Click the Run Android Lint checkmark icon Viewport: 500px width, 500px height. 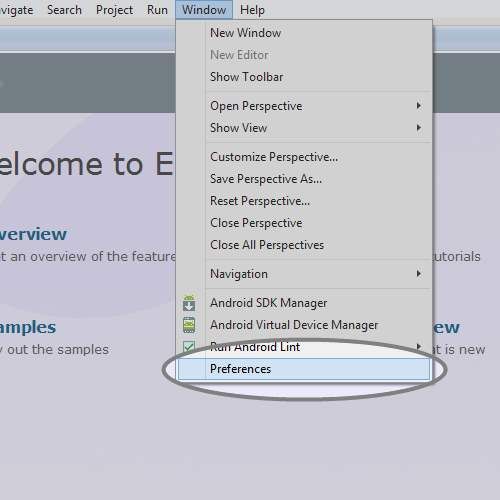(x=189, y=347)
